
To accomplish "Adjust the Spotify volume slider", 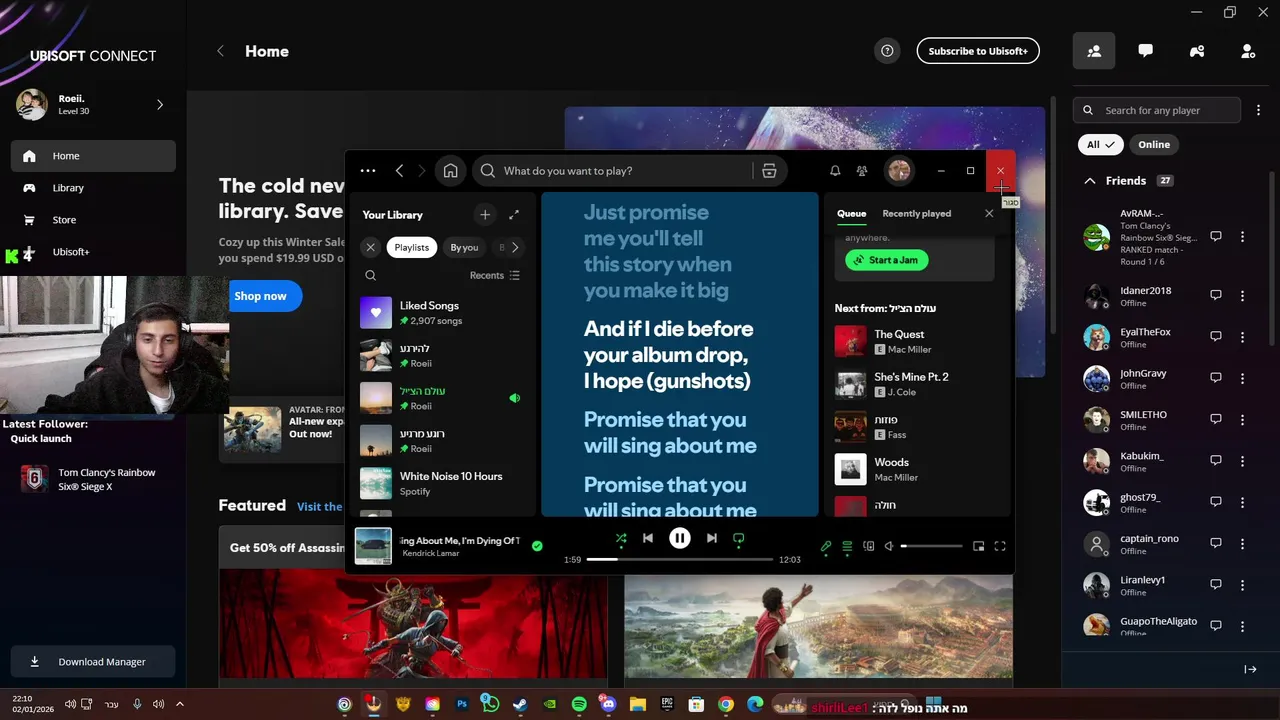I will tap(931, 546).
